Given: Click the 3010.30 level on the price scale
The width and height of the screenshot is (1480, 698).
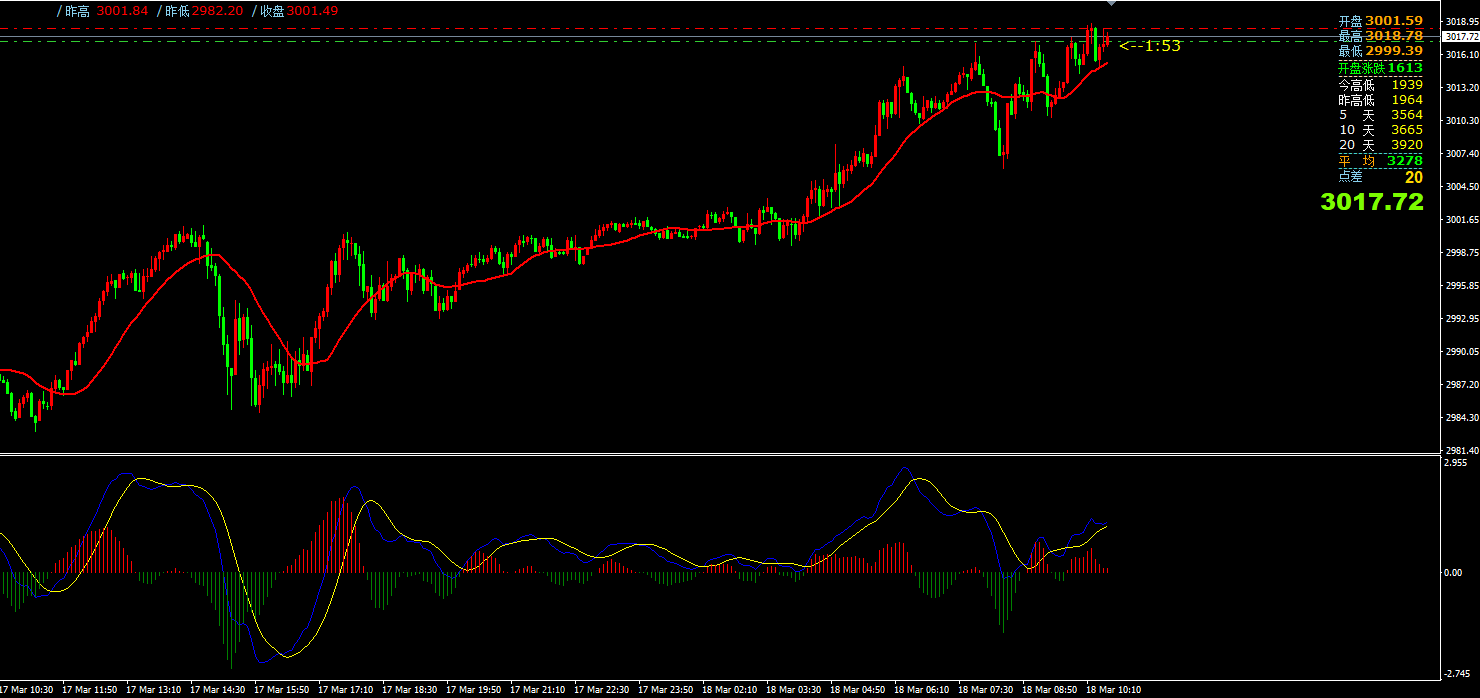Looking at the screenshot, I should [x=1461, y=121].
